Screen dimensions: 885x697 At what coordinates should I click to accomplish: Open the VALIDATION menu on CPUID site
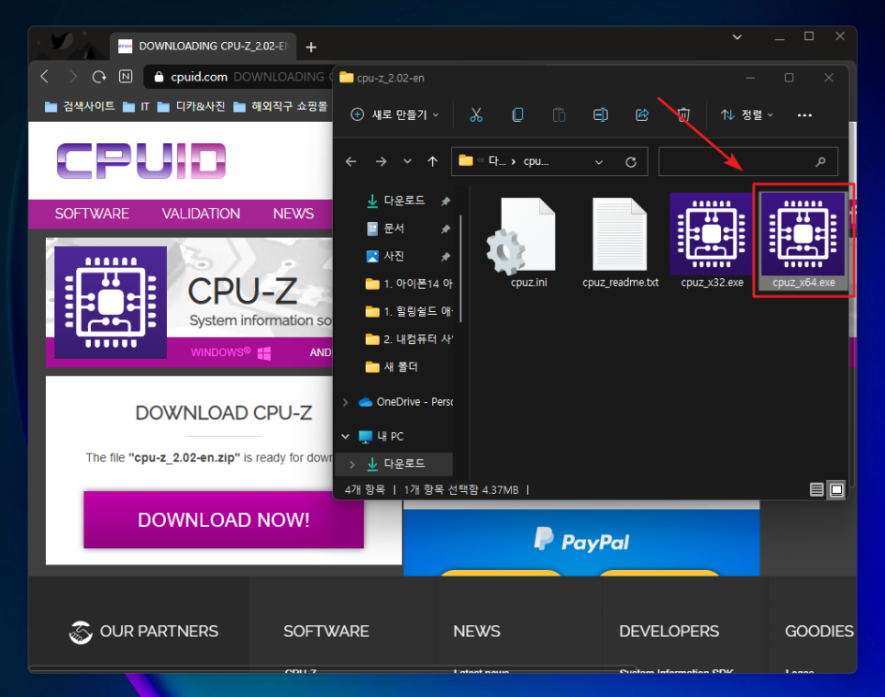coord(201,213)
